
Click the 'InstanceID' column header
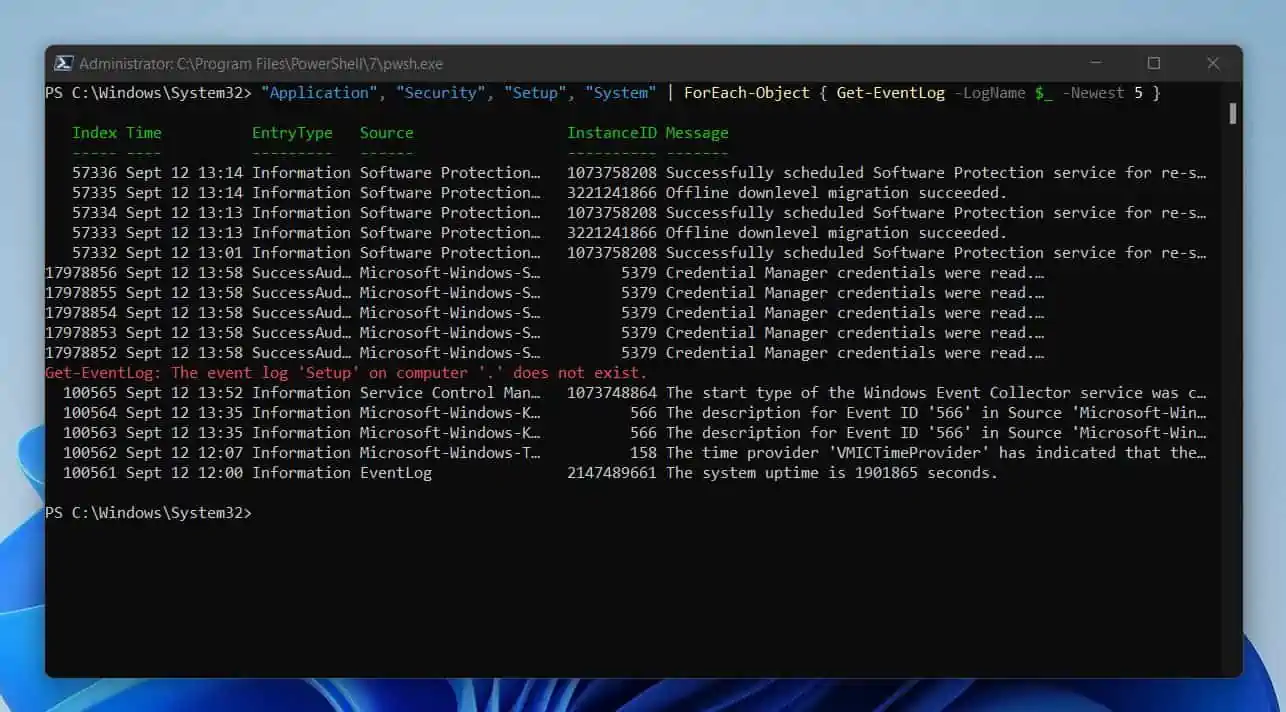(611, 133)
